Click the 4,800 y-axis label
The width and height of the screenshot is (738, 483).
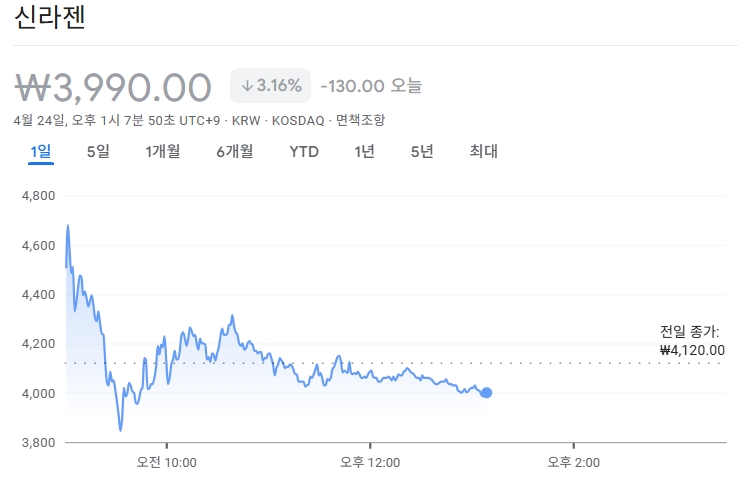click(x=38, y=196)
